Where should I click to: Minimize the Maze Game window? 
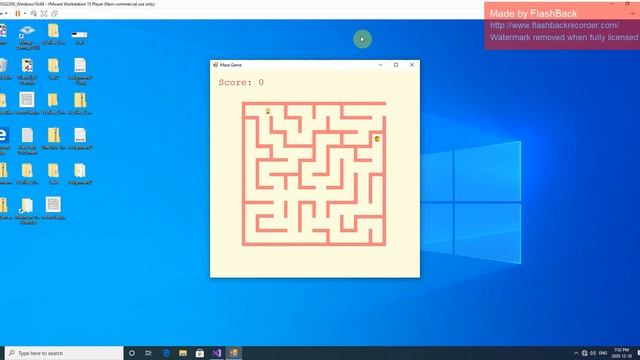[380, 65]
